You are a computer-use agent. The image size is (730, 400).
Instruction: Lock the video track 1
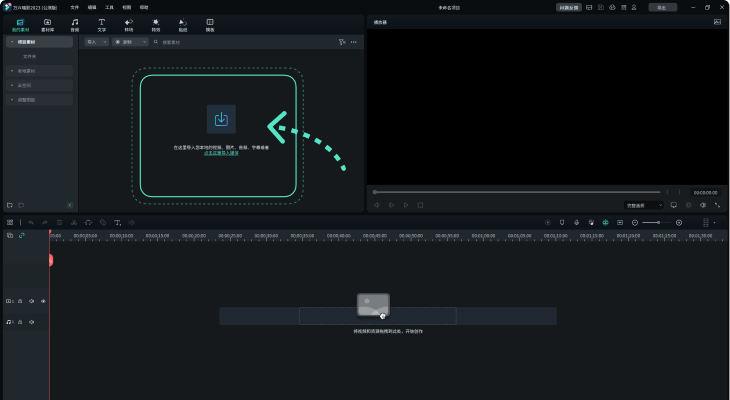[20, 301]
